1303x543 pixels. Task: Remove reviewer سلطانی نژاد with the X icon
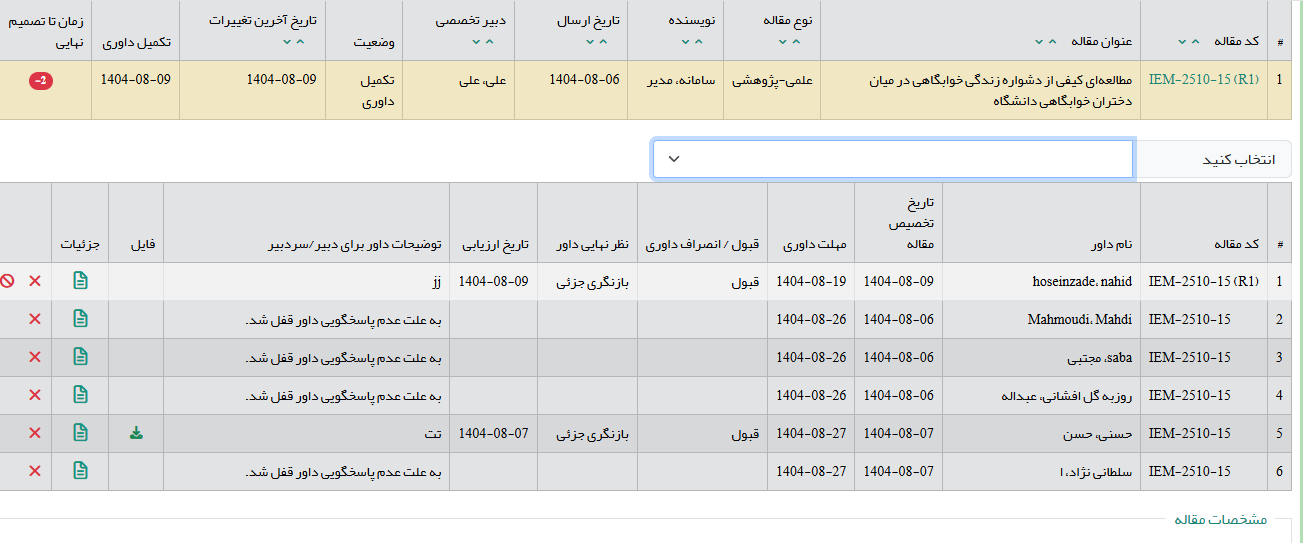[x=35, y=471]
